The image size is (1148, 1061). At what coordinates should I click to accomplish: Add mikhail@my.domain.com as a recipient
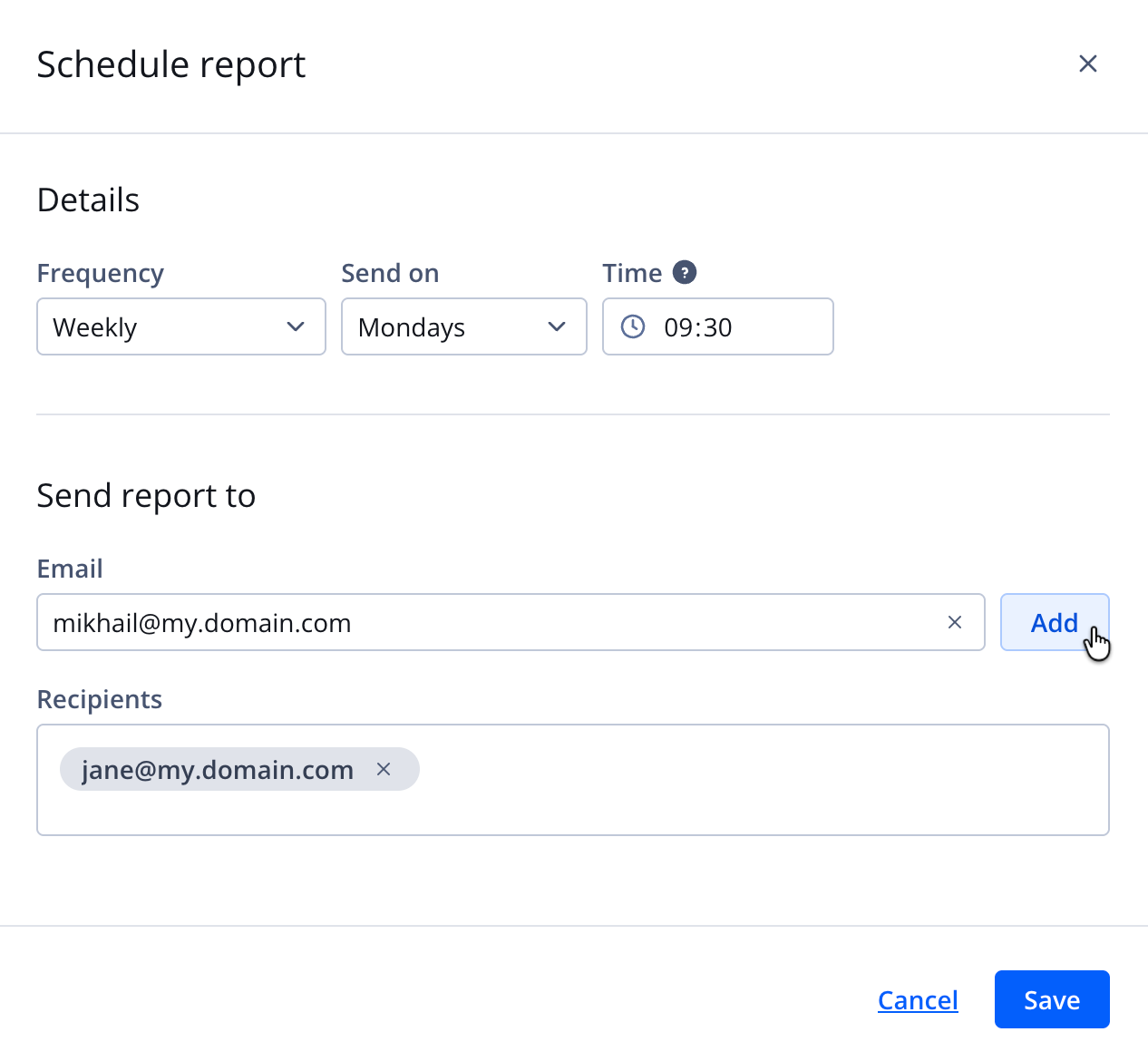point(1054,622)
